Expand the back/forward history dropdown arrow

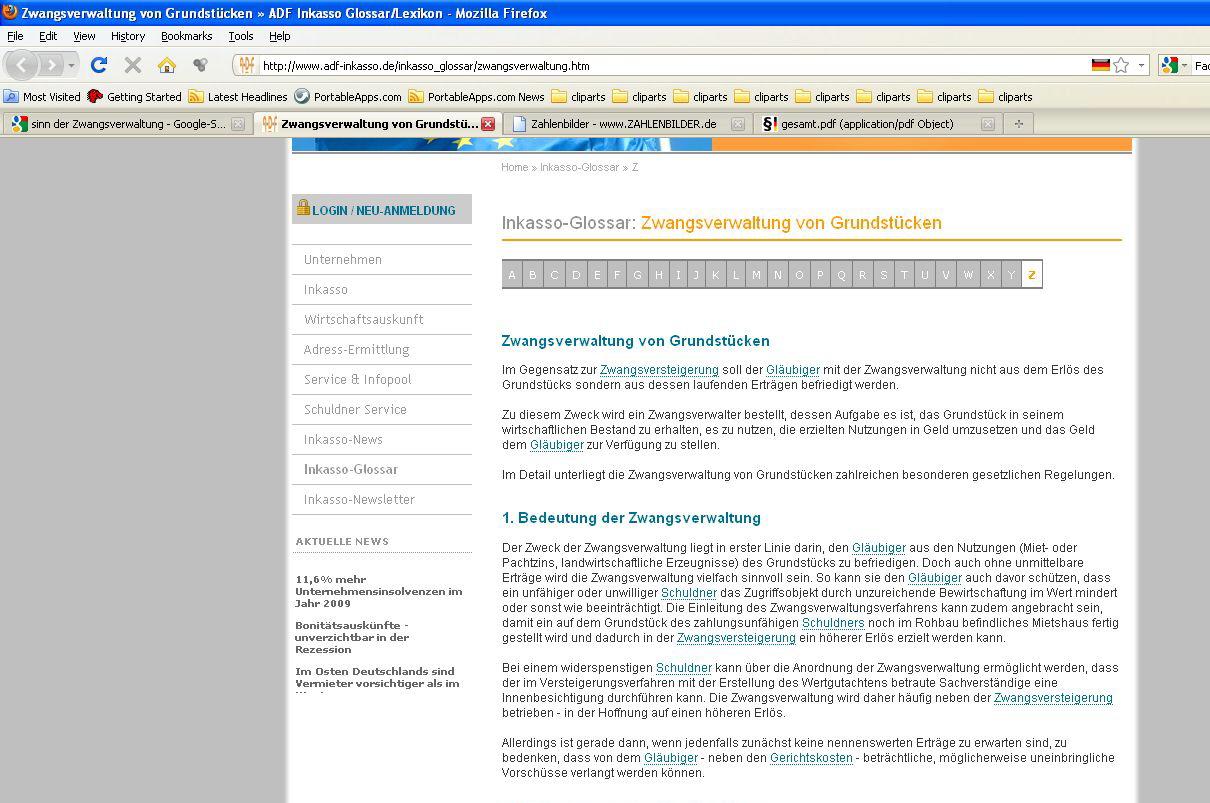71,66
